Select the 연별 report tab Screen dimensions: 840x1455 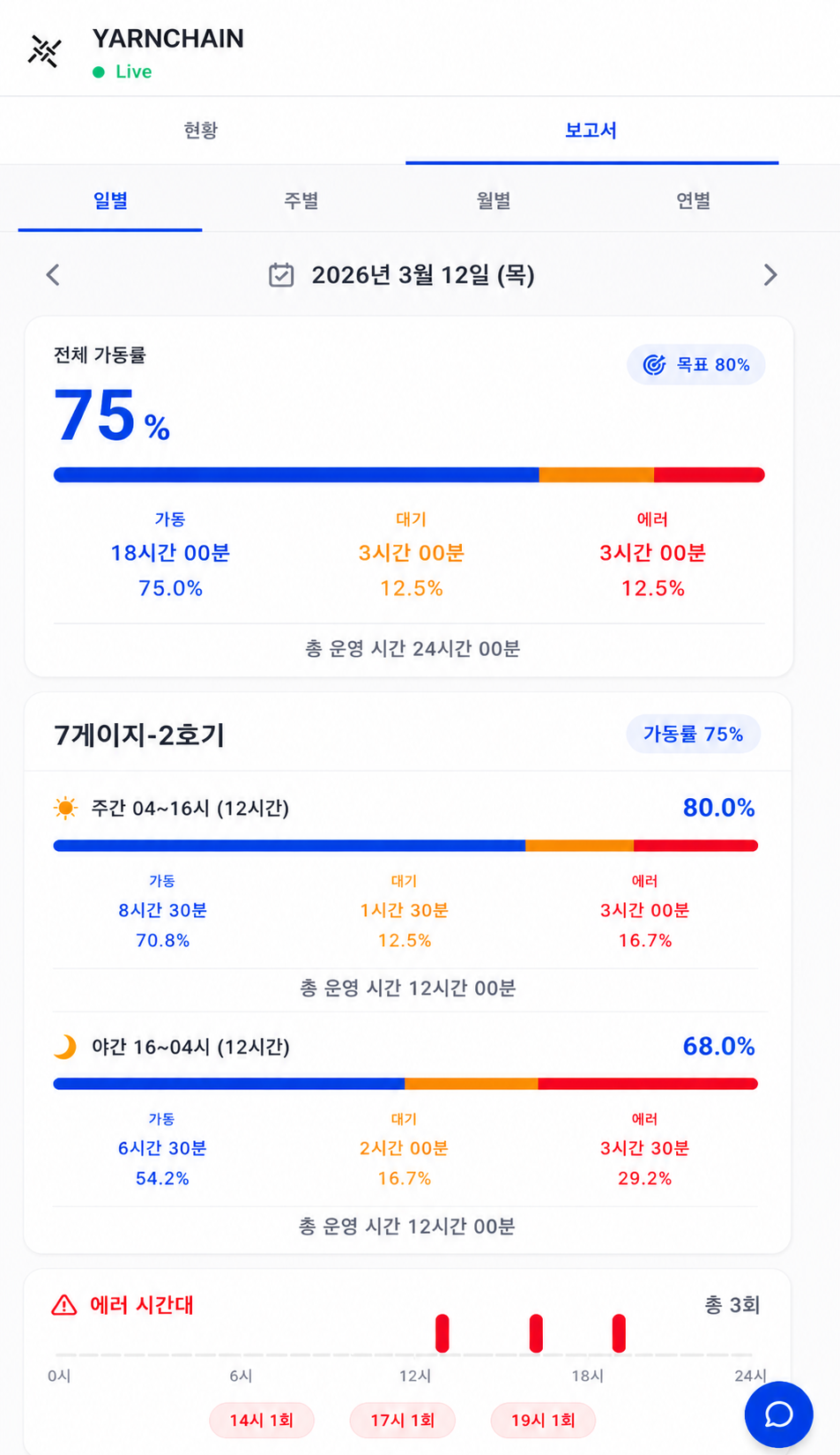coord(694,200)
